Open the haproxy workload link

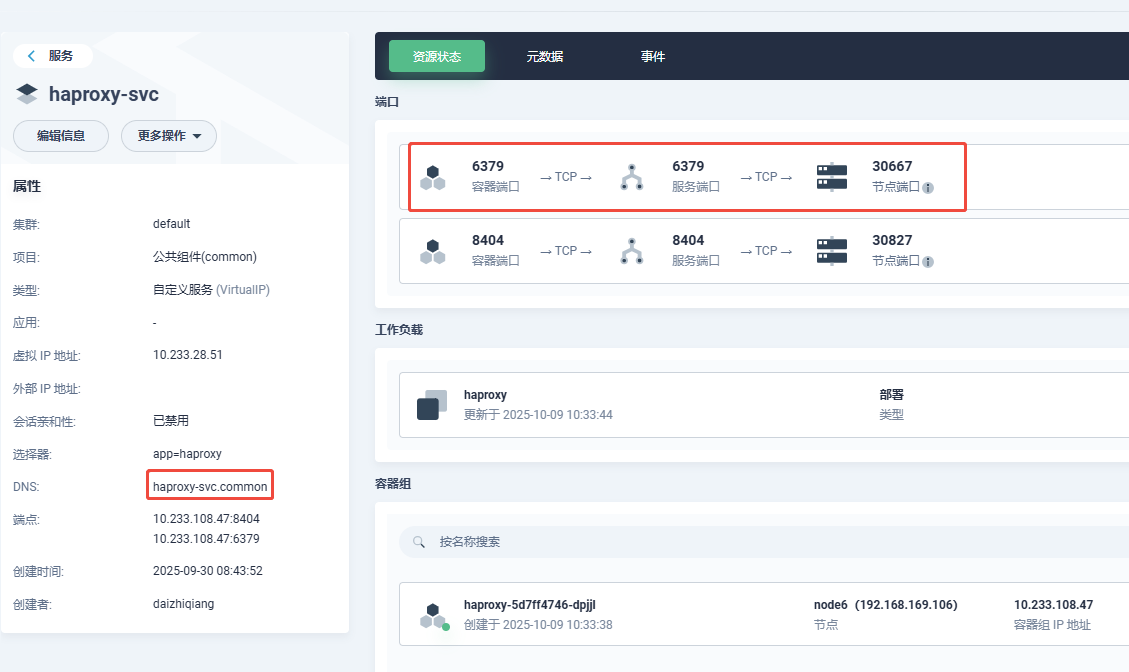coord(485,395)
